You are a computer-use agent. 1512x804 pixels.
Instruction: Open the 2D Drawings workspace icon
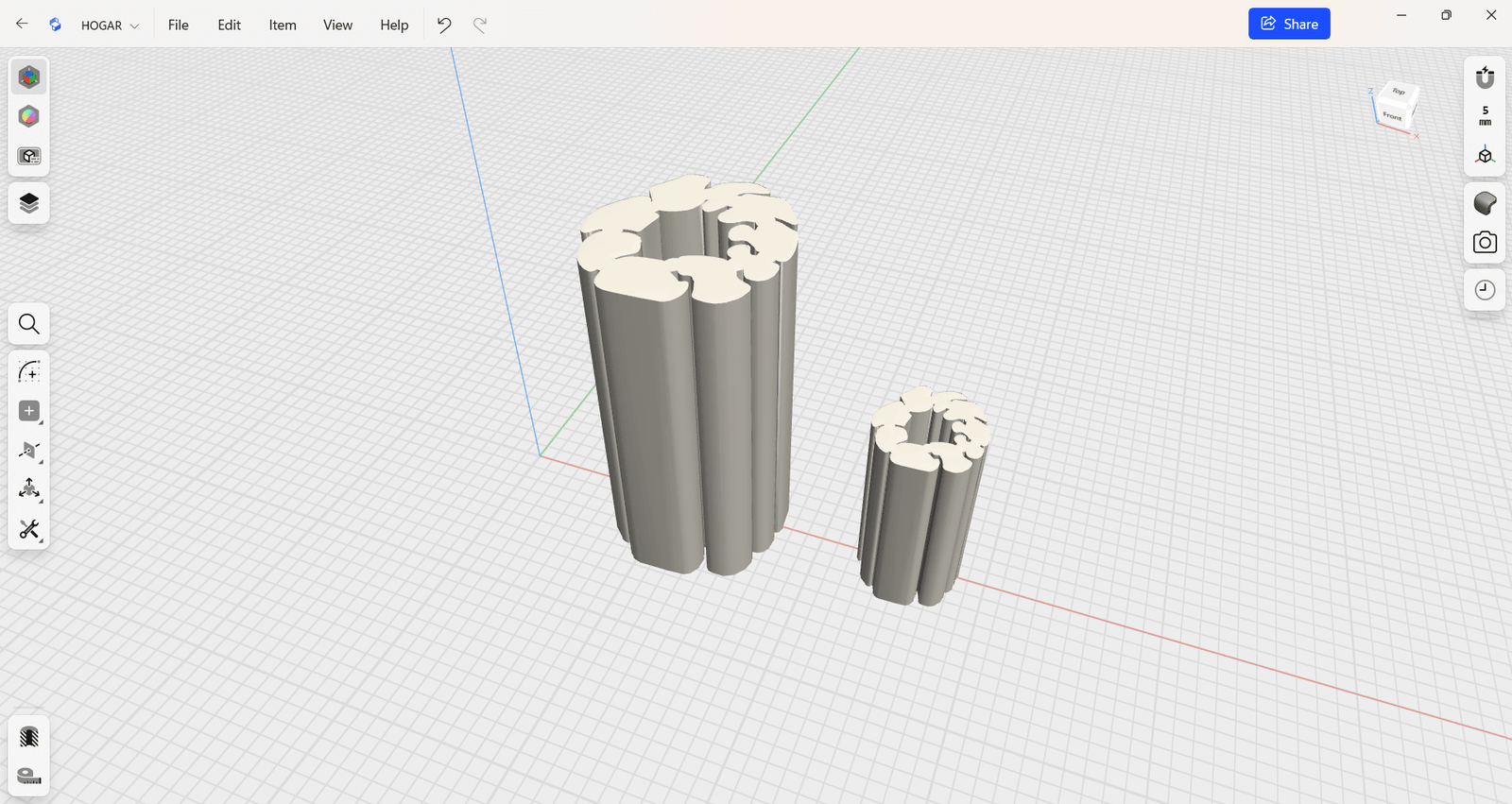coord(29,156)
